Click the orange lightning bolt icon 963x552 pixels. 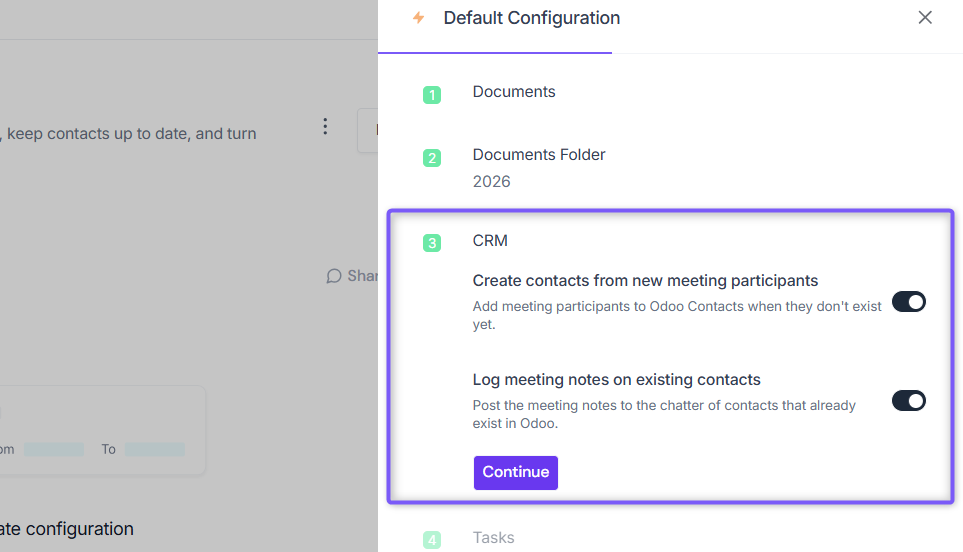coord(418,18)
